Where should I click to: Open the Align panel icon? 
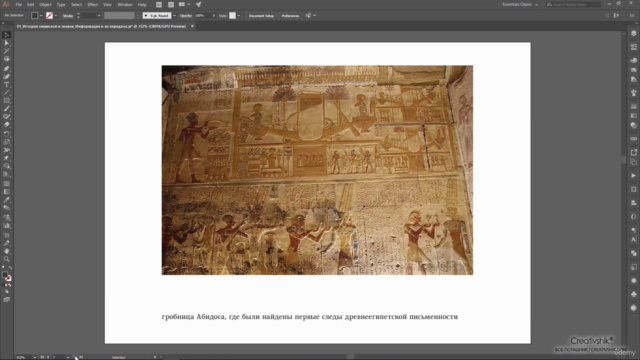click(633, 203)
